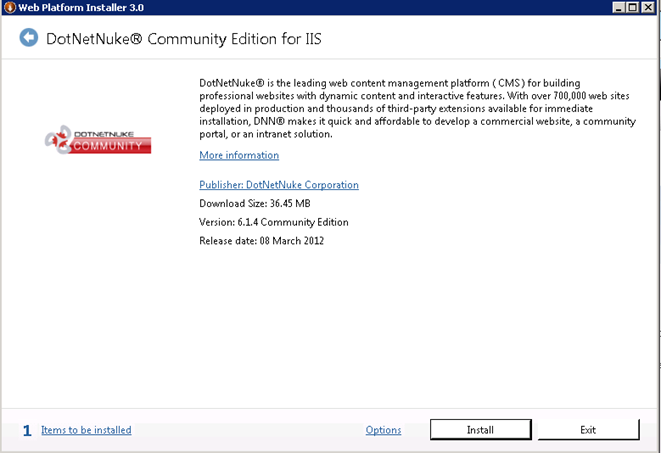
Task: Click the Install button
Action: (x=481, y=430)
